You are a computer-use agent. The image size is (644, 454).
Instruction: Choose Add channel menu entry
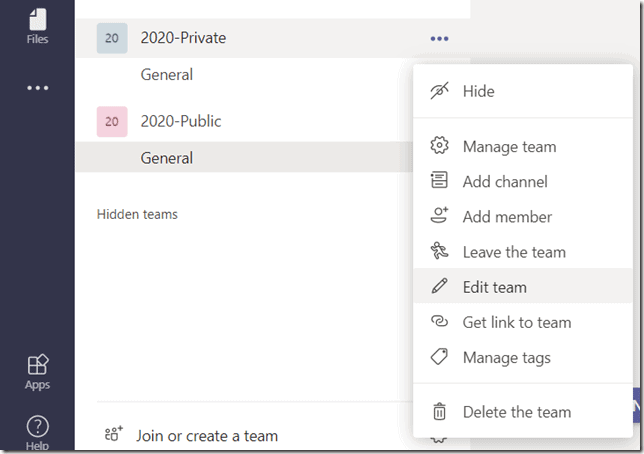tap(523, 182)
